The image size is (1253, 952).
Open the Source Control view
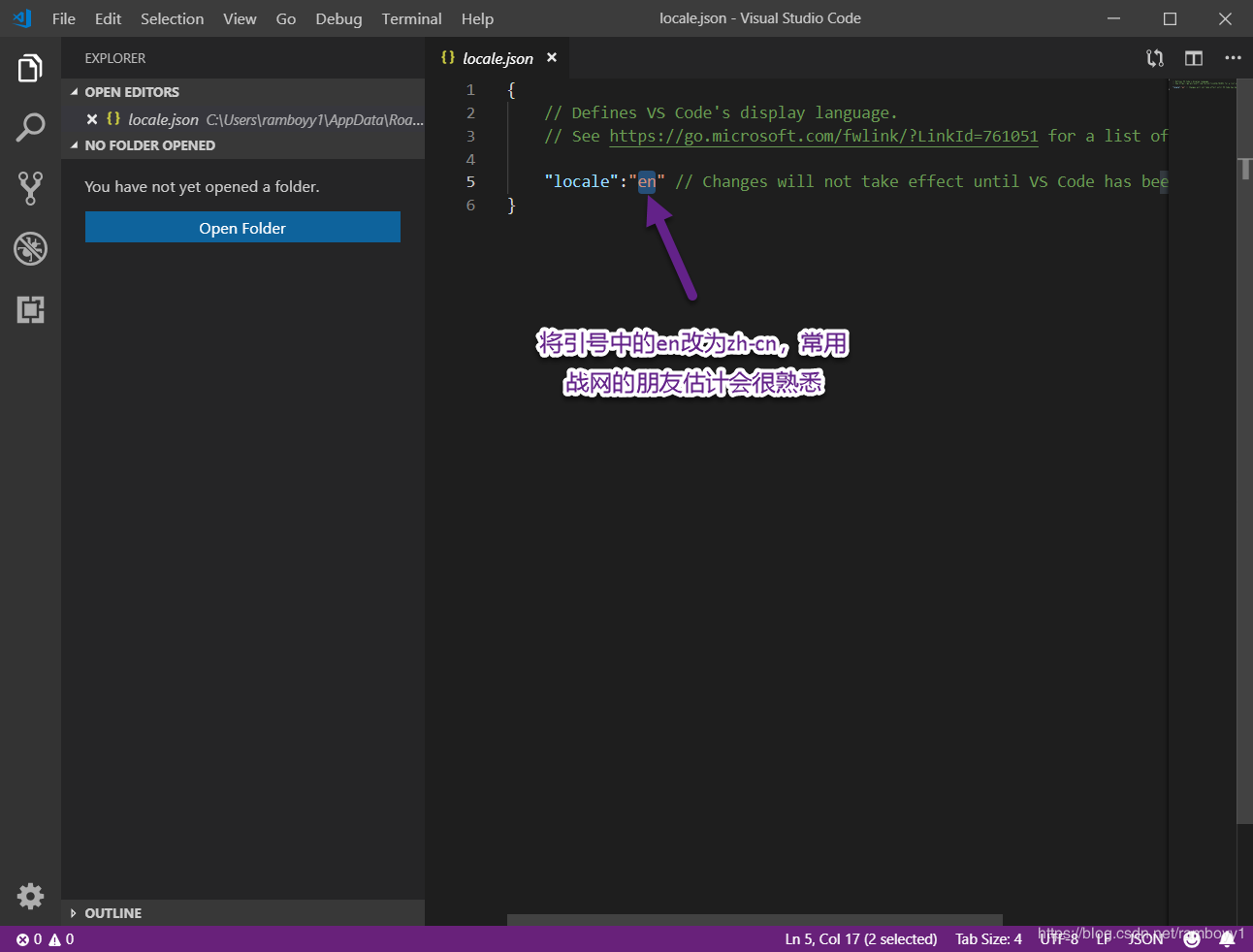coord(30,188)
